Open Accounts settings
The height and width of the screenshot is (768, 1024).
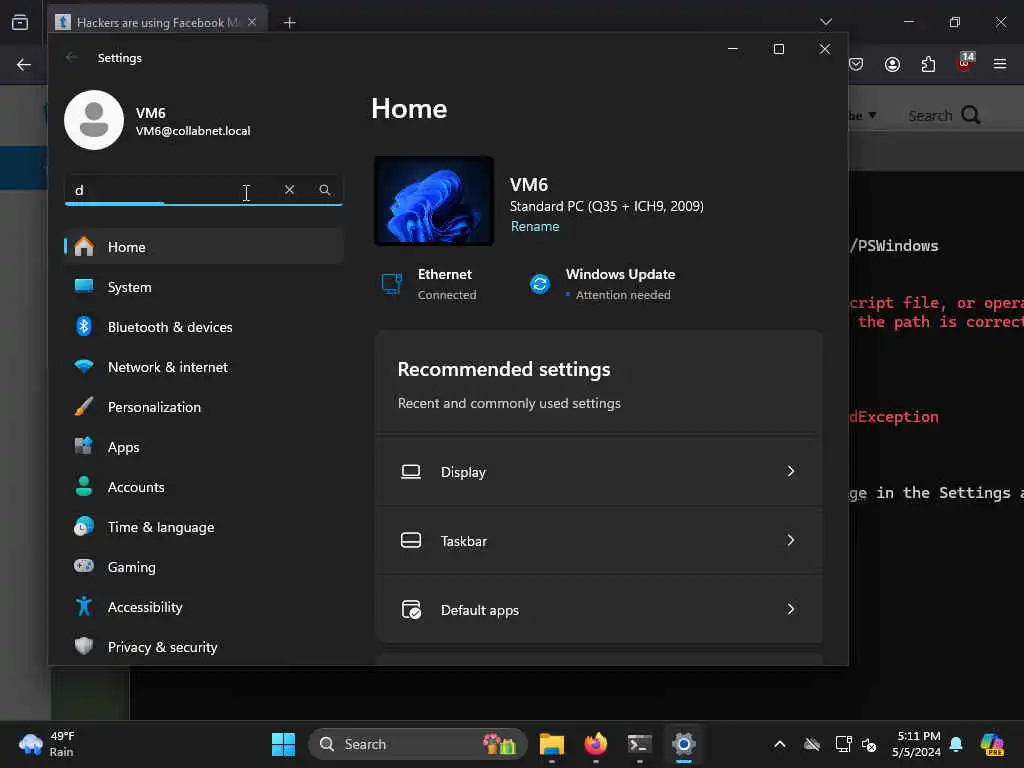click(204, 487)
